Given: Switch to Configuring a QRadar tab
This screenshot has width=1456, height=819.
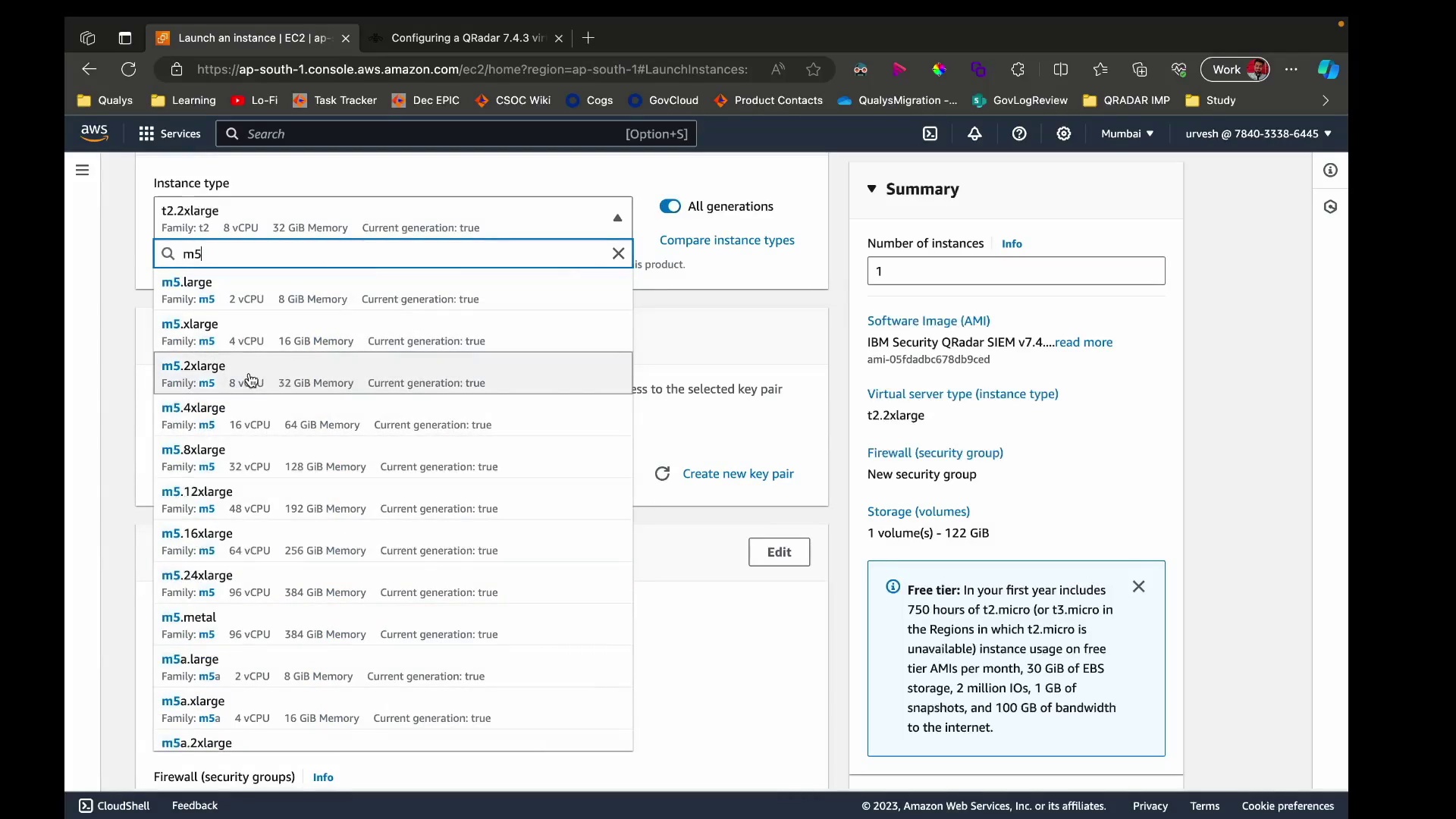Looking at the screenshot, I should pos(466,38).
